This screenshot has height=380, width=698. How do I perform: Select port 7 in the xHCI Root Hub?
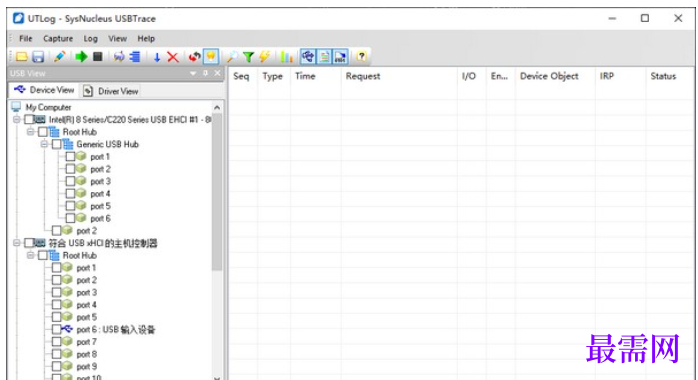coord(86,342)
